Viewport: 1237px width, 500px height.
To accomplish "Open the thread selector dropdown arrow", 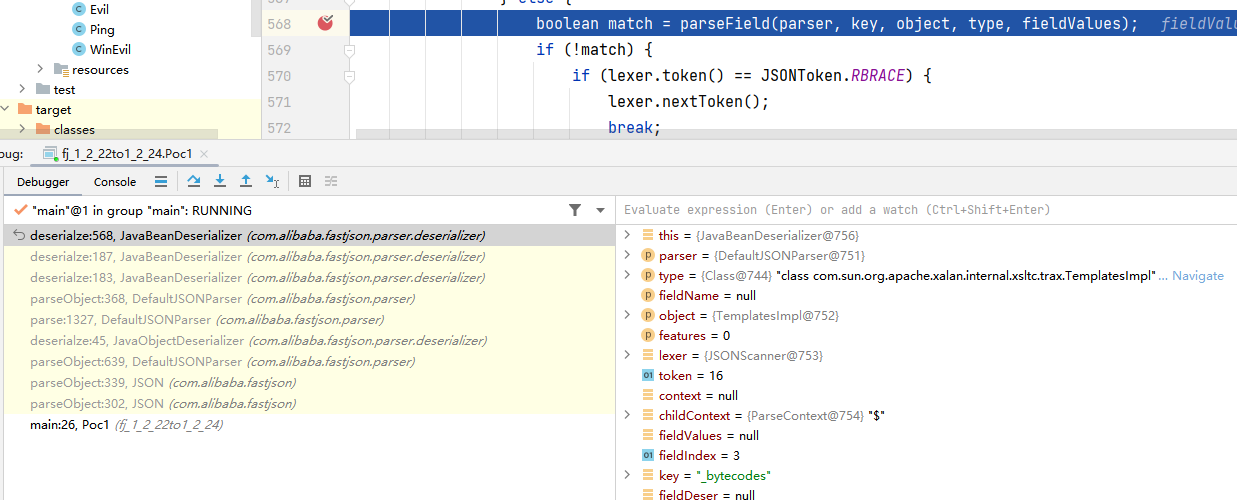I will coord(600,211).
